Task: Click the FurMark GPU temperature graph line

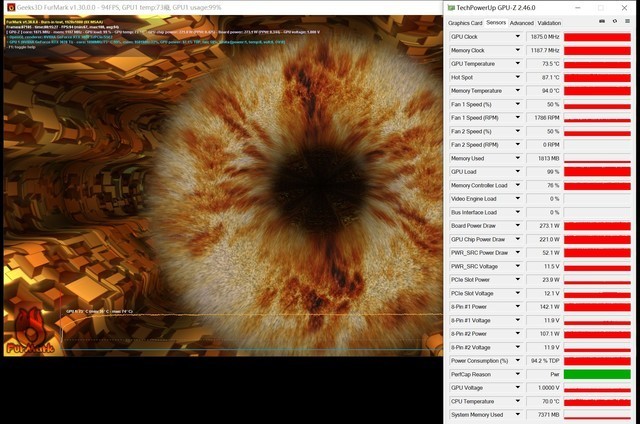Action: click(x=252, y=315)
